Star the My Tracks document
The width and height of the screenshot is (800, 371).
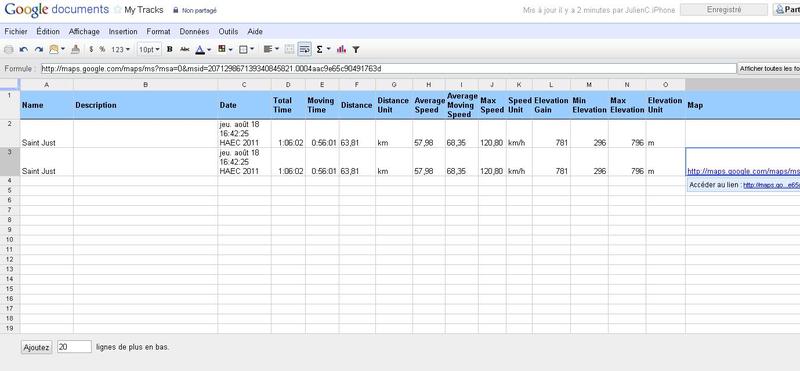(x=118, y=10)
